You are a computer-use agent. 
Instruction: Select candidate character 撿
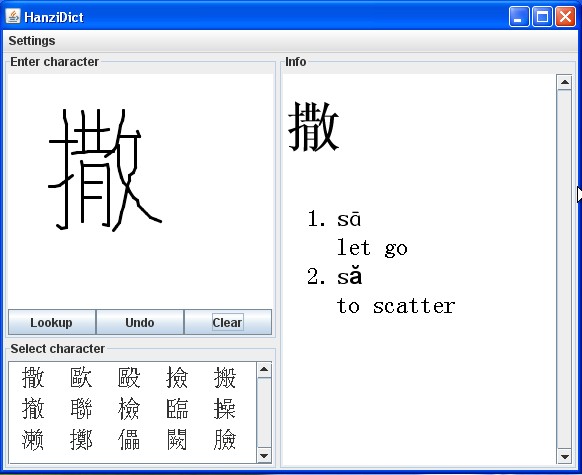(x=177, y=377)
